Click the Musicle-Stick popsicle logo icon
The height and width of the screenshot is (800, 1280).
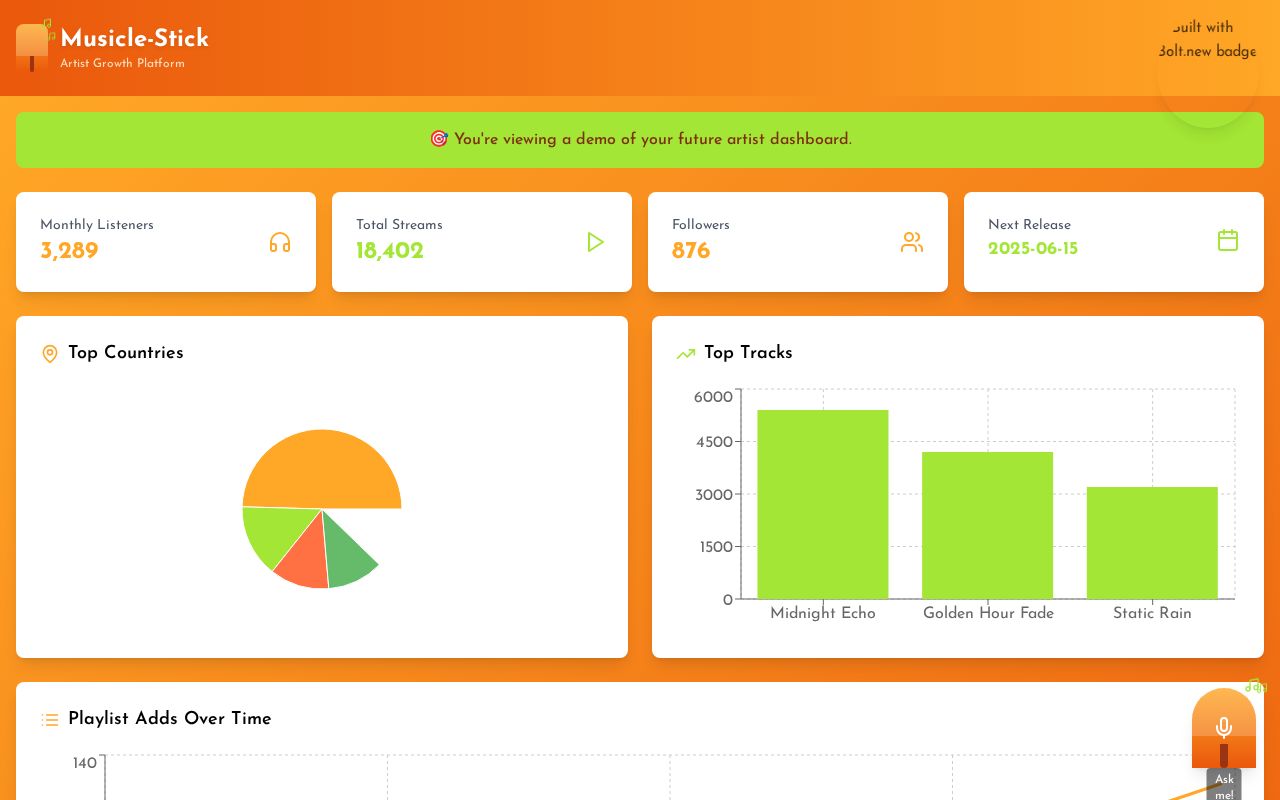32,47
